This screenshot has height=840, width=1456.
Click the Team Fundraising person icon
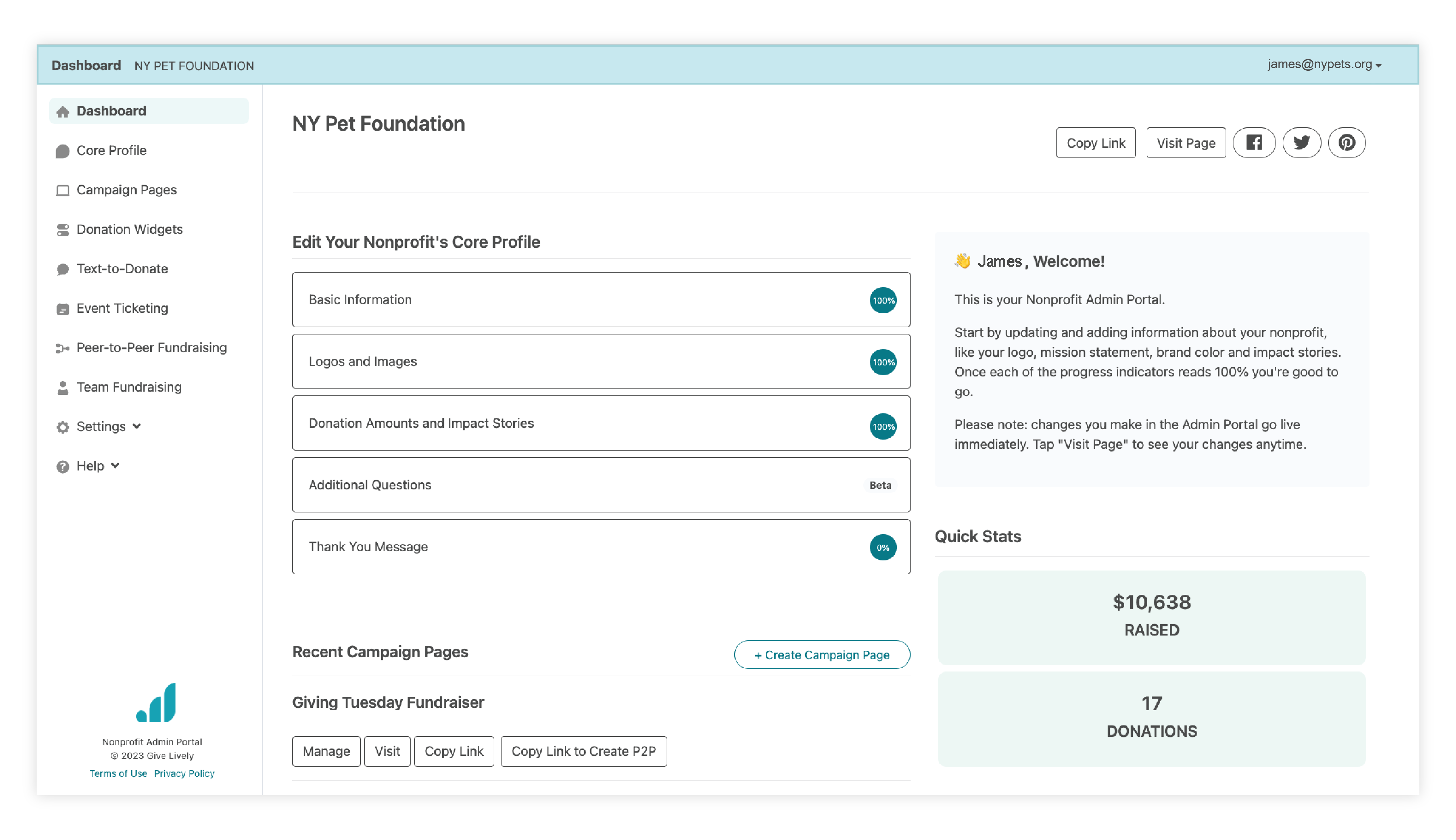coord(63,388)
